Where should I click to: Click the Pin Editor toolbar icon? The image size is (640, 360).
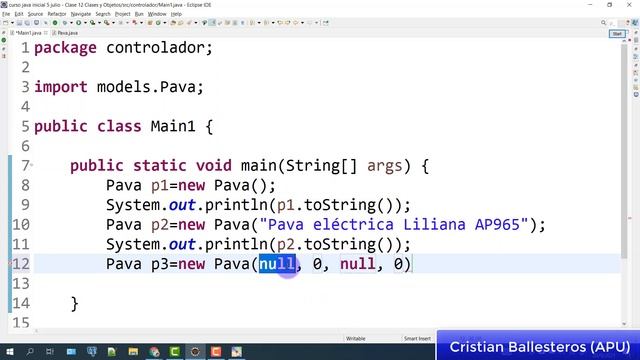(x=325, y=23)
